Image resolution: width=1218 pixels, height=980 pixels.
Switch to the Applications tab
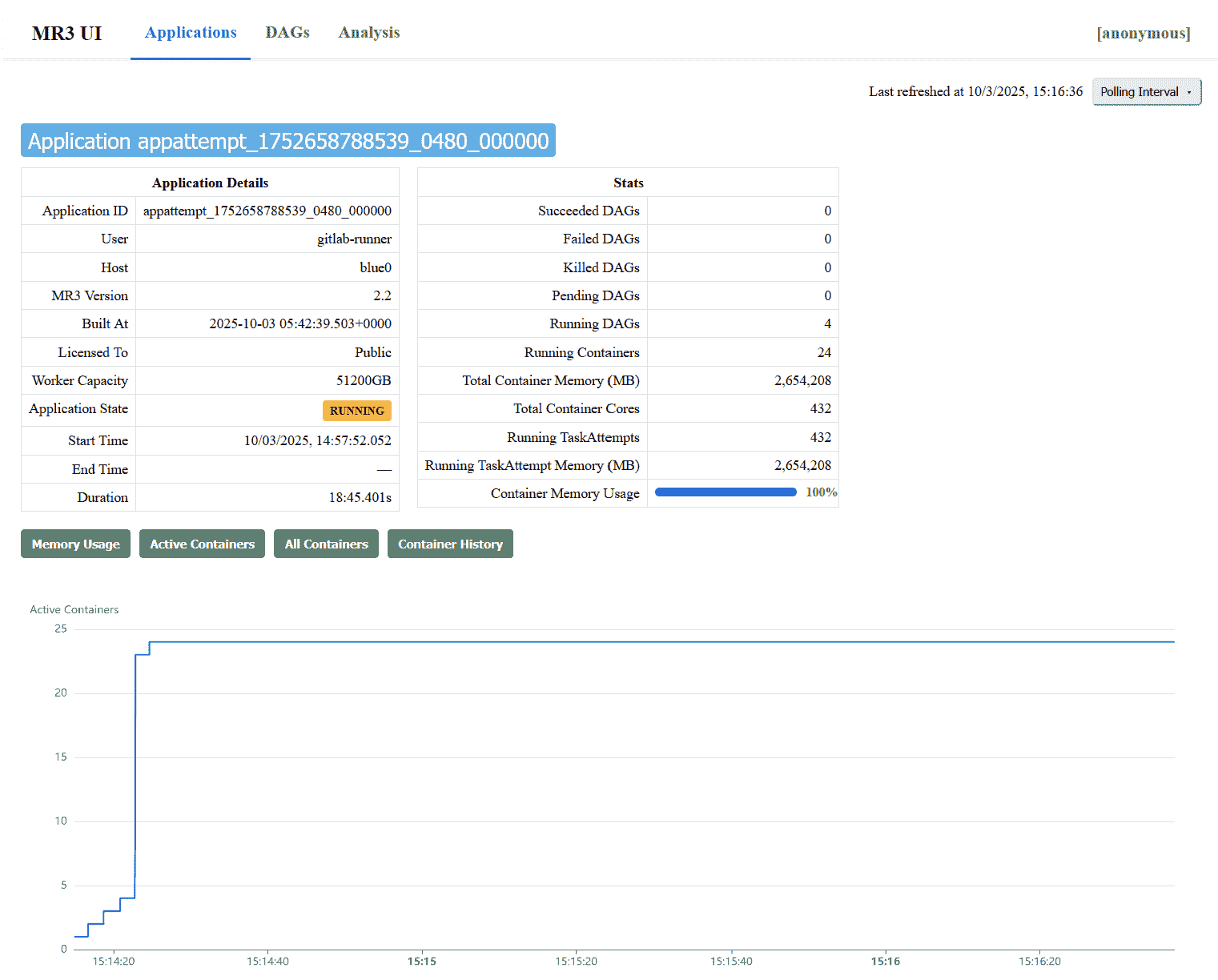(x=191, y=33)
